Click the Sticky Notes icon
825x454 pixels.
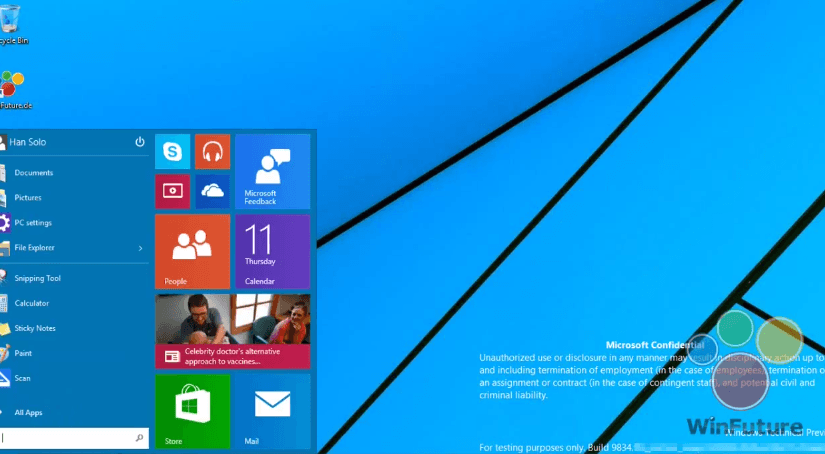coord(4,328)
